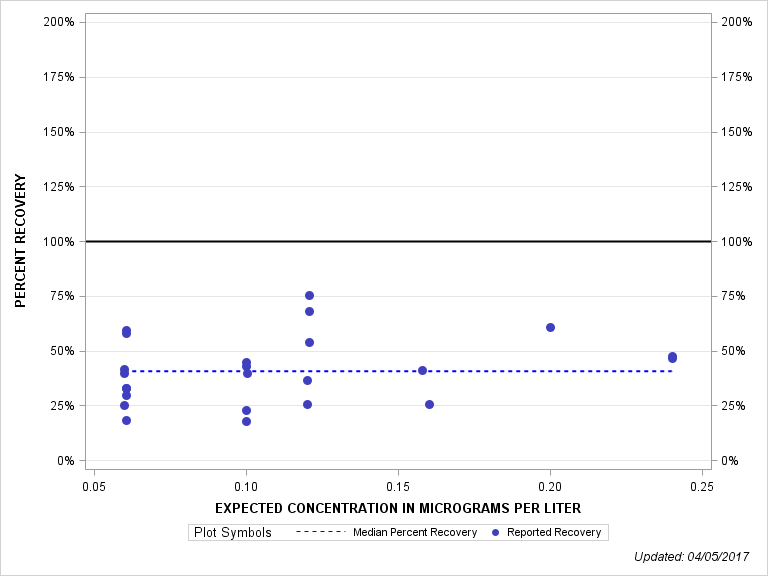Viewport: 768px width, 576px height.
Task: Select the lowest data point at 0.06 concentration
Action: click(x=126, y=420)
